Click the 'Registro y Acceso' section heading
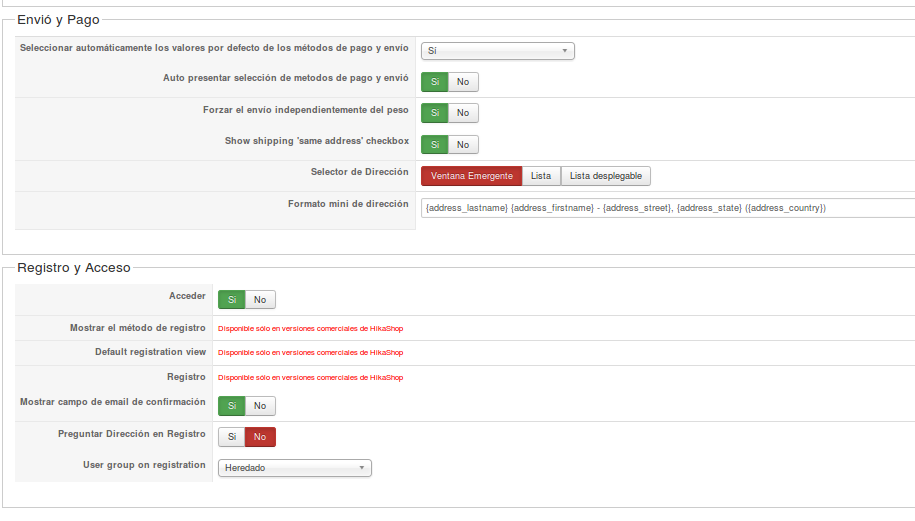 click(74, 268)
